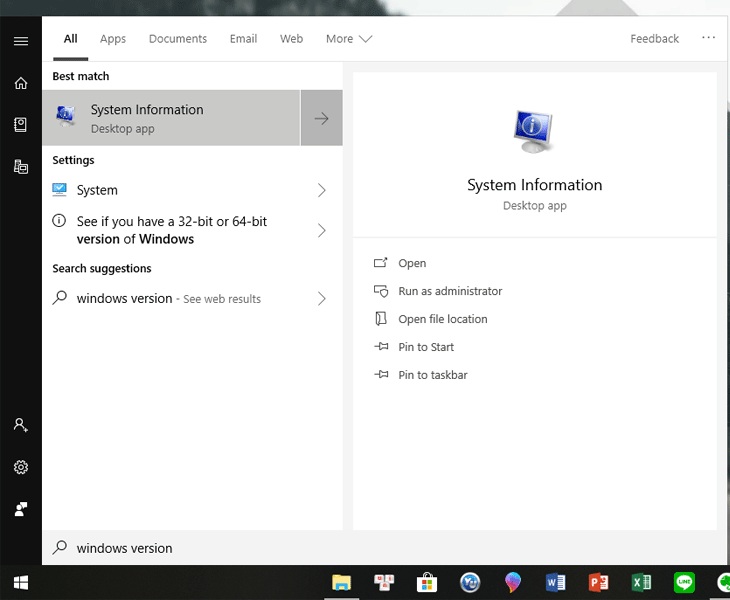
Task: Expand System Information result arrow
Action: [321, 118]
